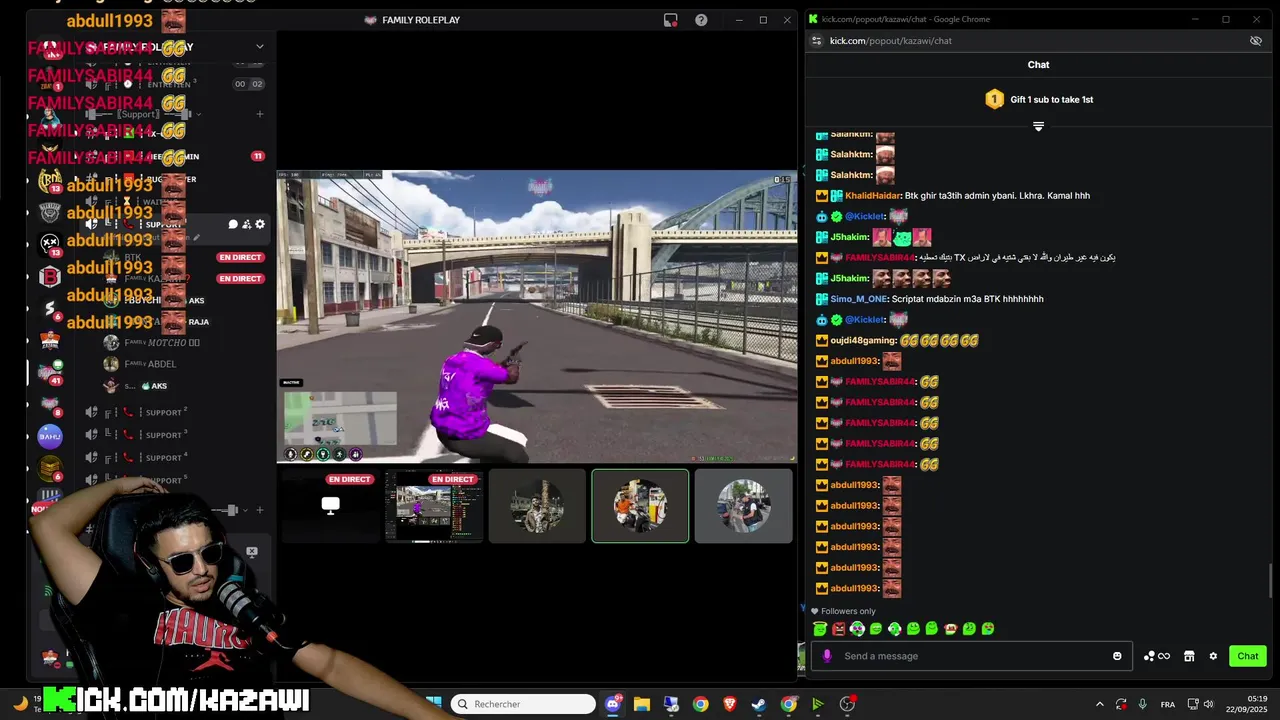This screenshot has height=720, width=1280.
Task: Open the Discord help question-mark icon
Action: [701, 20]
